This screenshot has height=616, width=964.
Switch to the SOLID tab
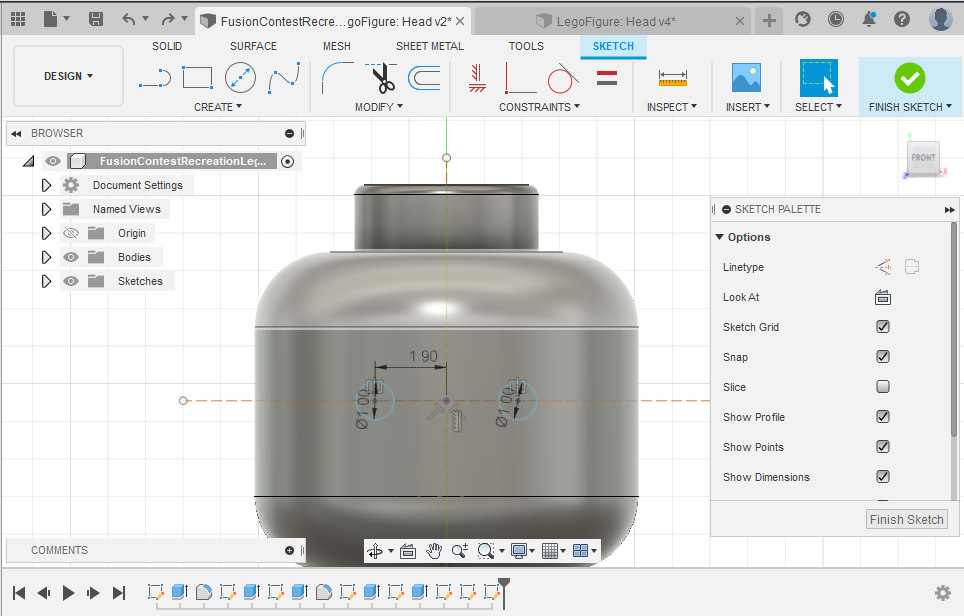point(167,46)
